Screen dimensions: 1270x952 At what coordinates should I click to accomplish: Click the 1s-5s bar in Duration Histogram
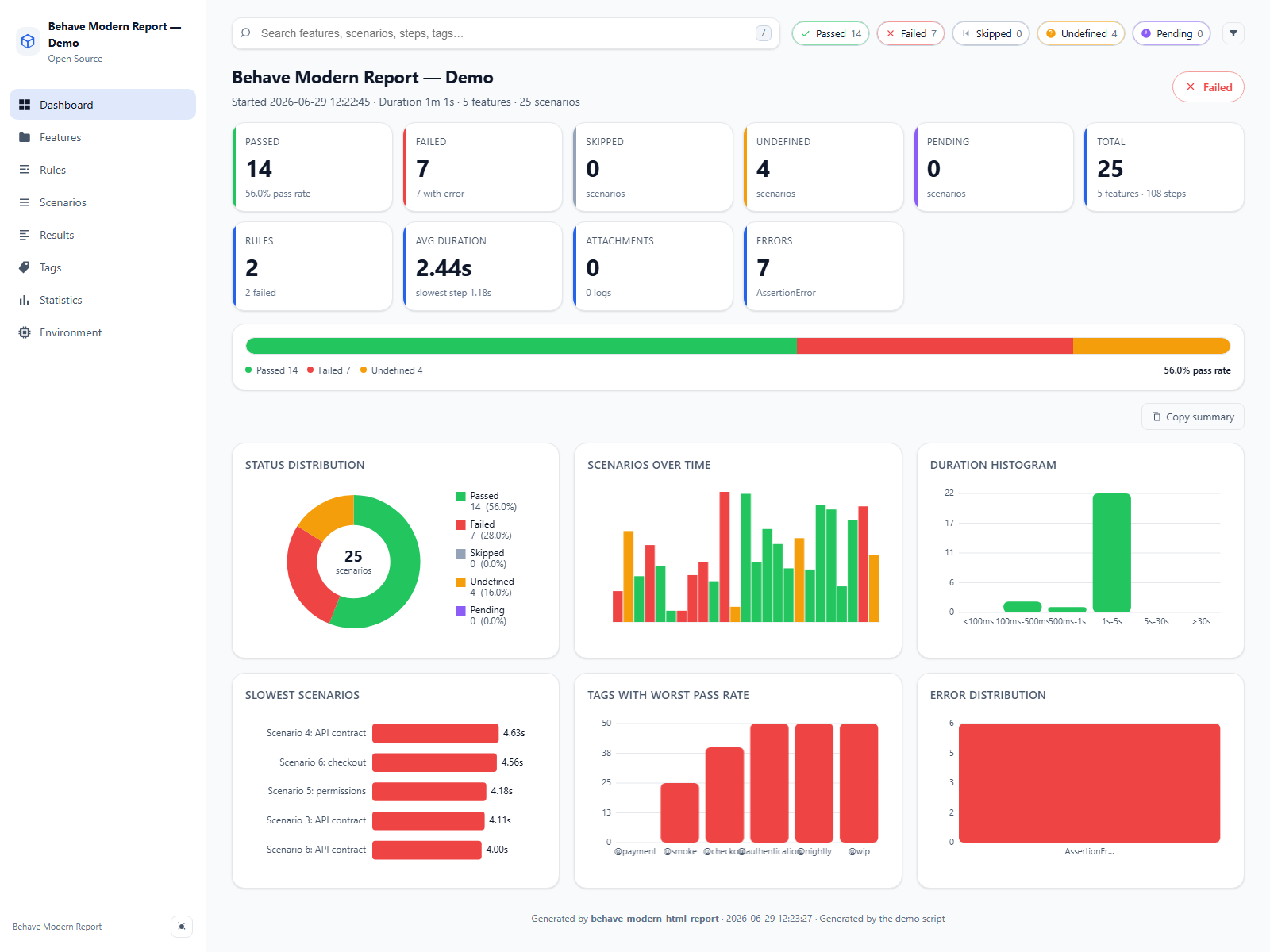click(1111, 553)
